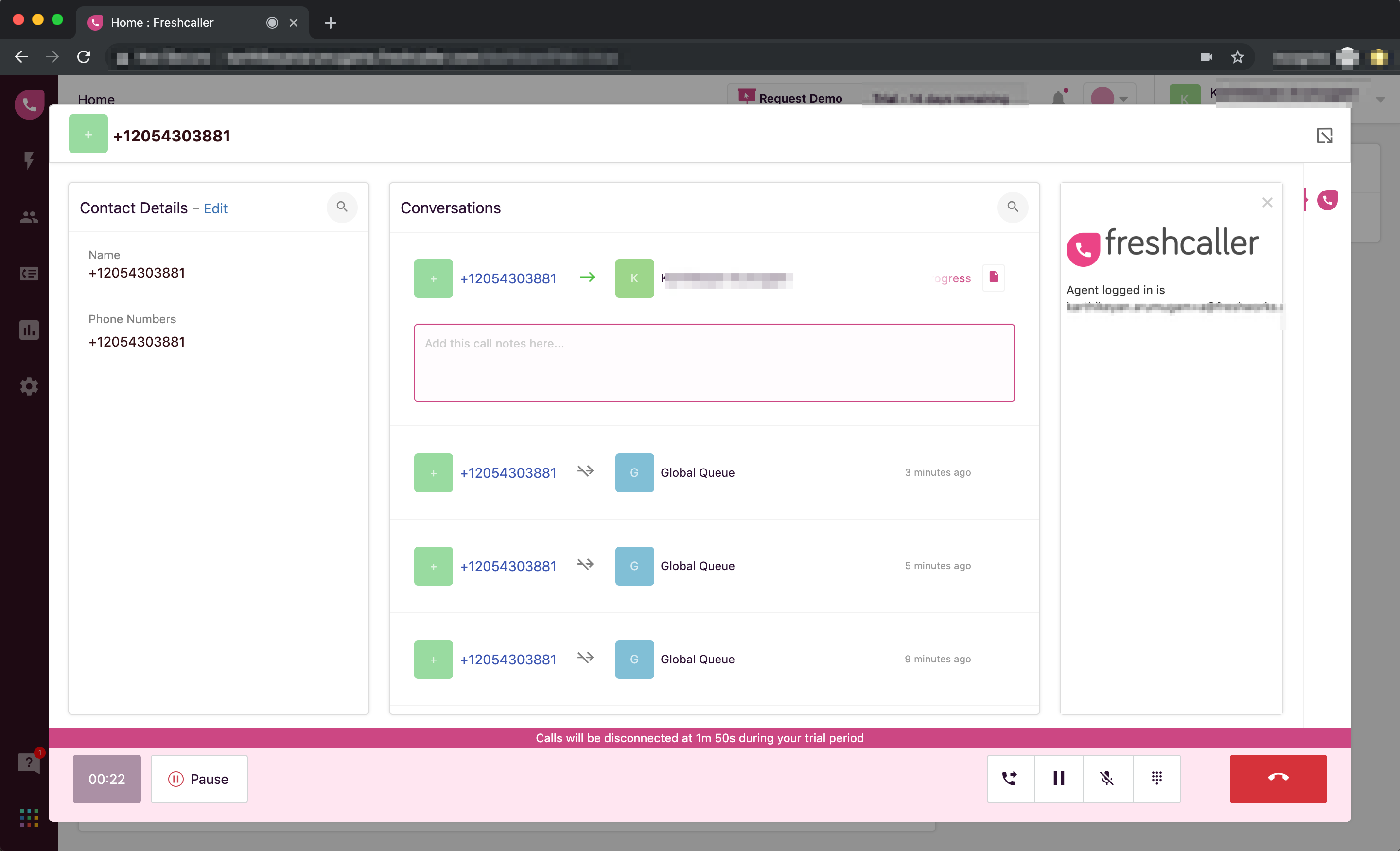Screen dimensions: 1400x851
Task: Search within Contact Details
Action: click(x=342, y=207)
